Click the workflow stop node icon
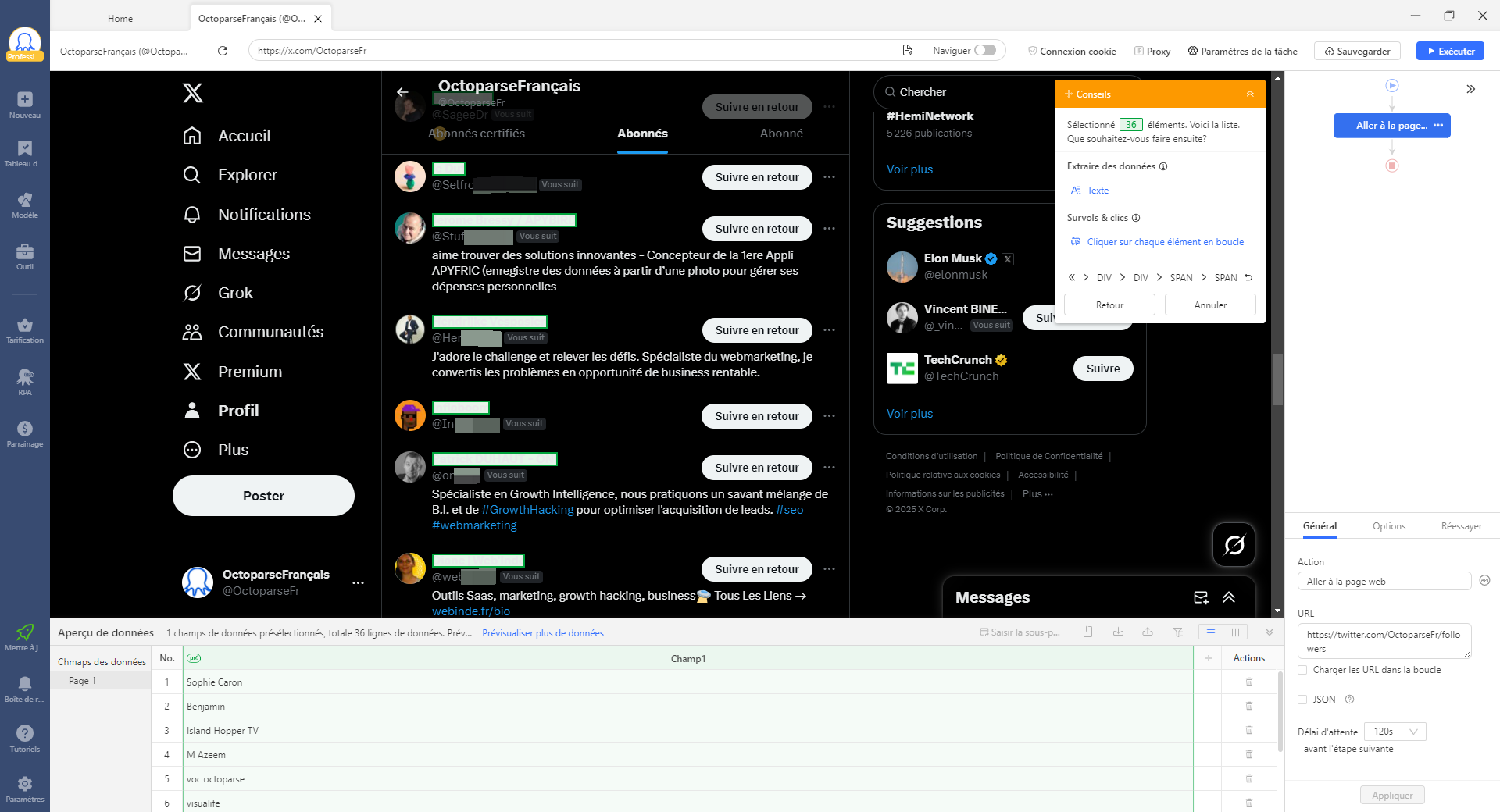1500x812 pixels. [1392, 166]
